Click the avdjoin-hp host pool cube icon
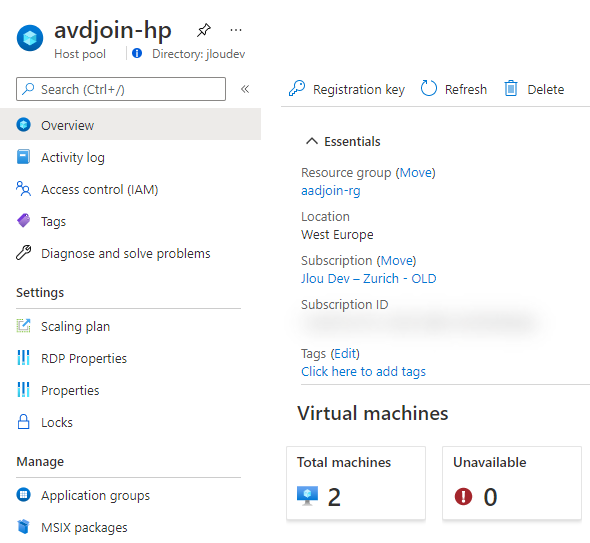Screen dimensions: 590x543 [x=30, y=38]
